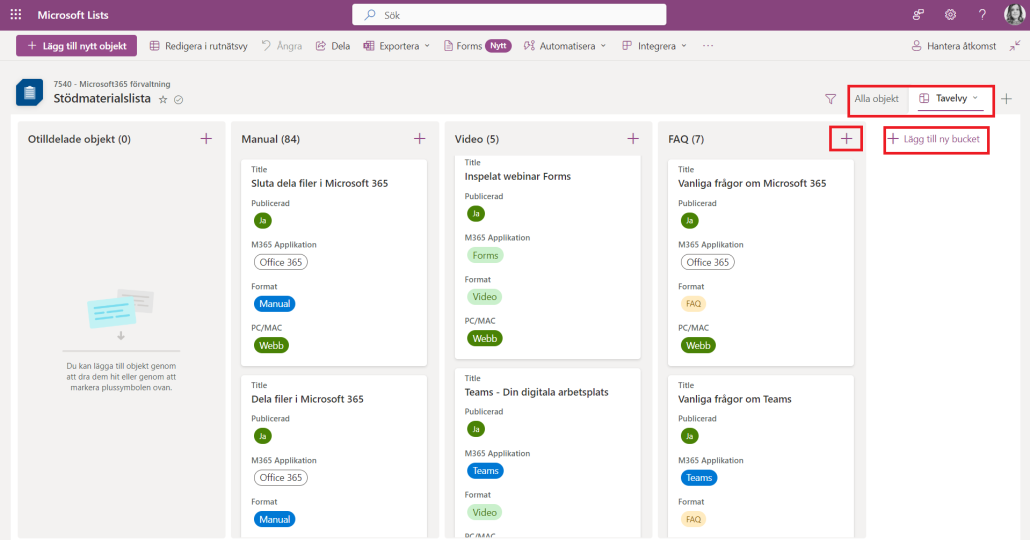
Task: Favorite the list with the star icon
Action: pos(163,100)
